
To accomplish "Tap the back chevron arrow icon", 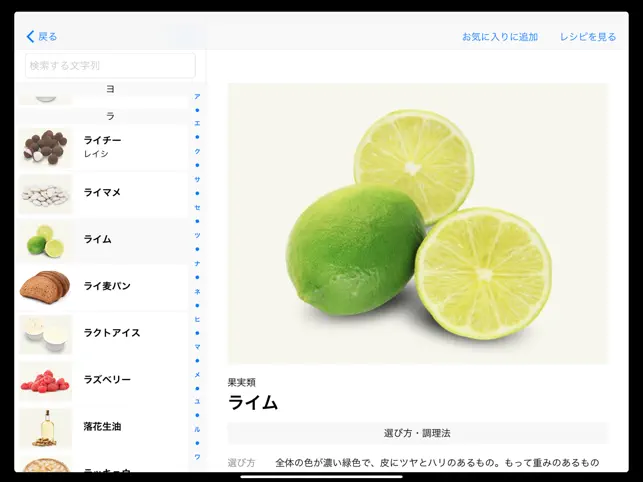I will point(30,37).
